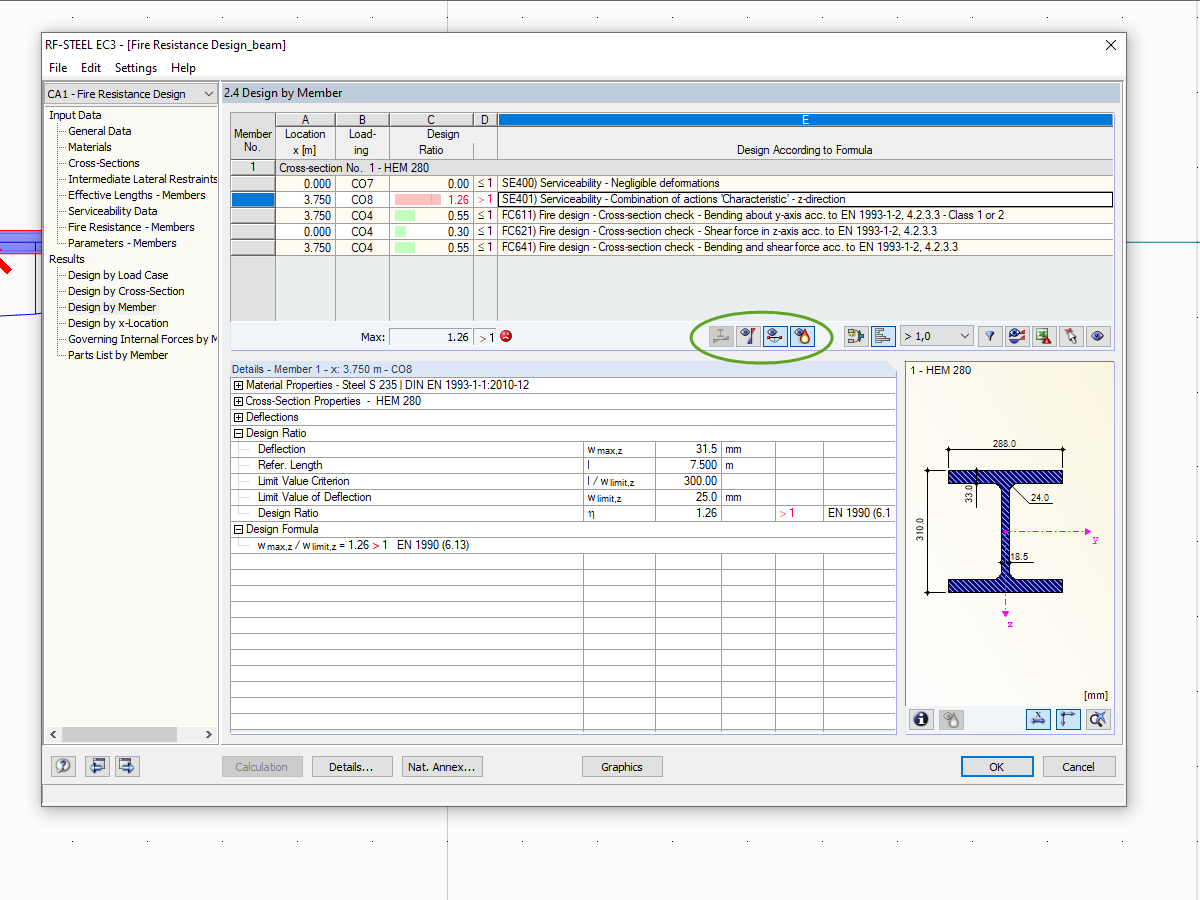The image size is (1200, 900).
Task: Toggle fire resistance design results filter icon
Action: tap(801, 337)
